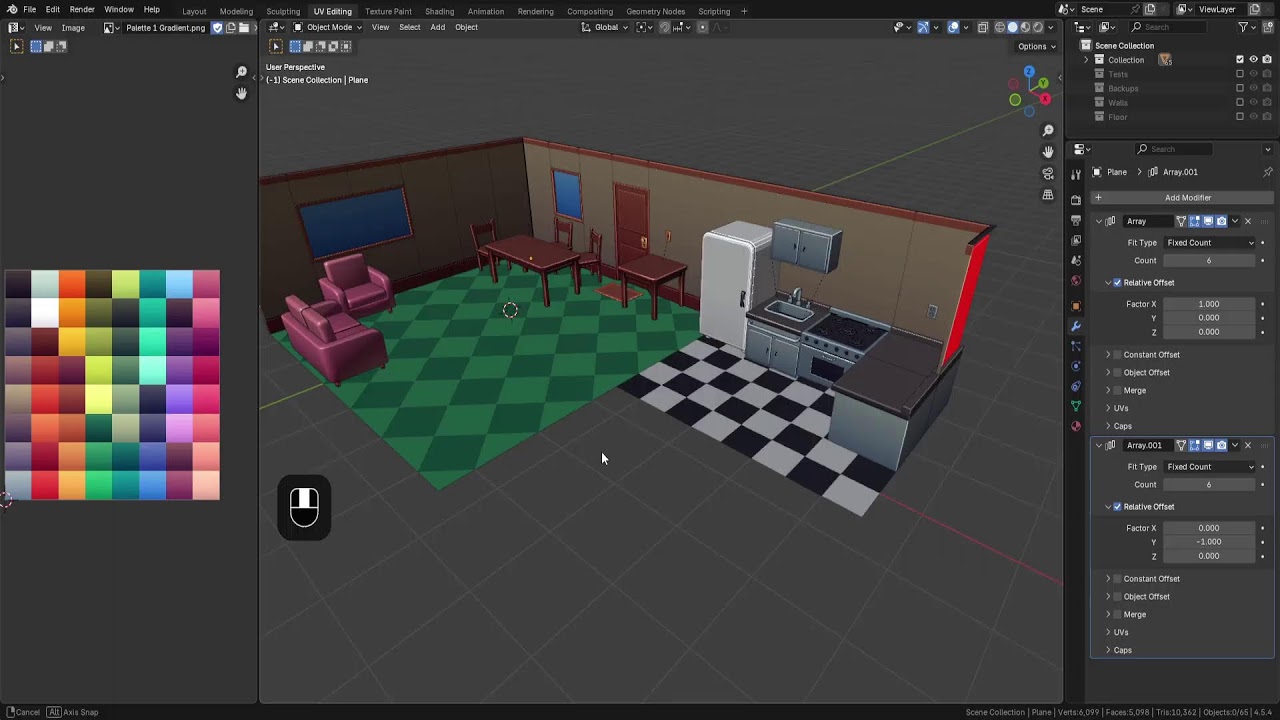Toggle the snap magnet icon
Screen dimensions: 1280x720
664,27
